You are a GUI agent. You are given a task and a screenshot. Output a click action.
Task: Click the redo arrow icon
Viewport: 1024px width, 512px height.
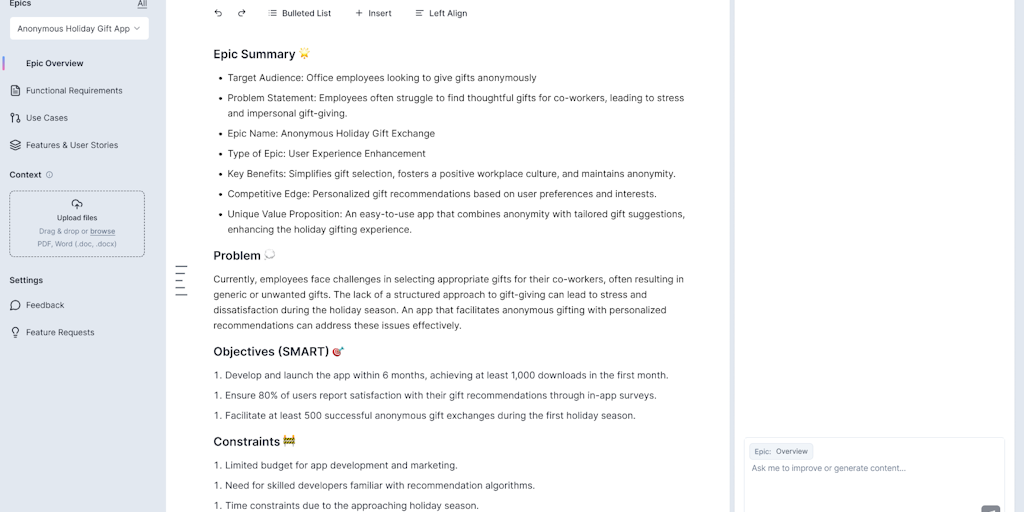click(242, 13)
